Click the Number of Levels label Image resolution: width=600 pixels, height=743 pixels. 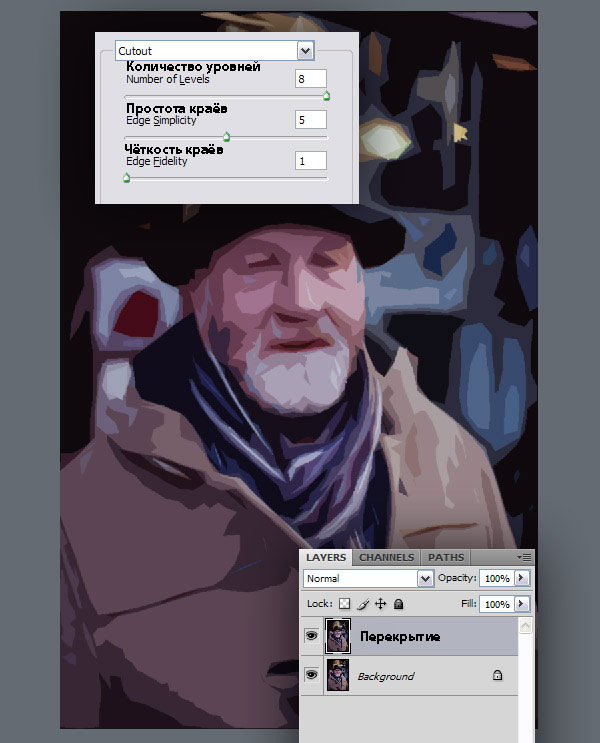(168, 79)
